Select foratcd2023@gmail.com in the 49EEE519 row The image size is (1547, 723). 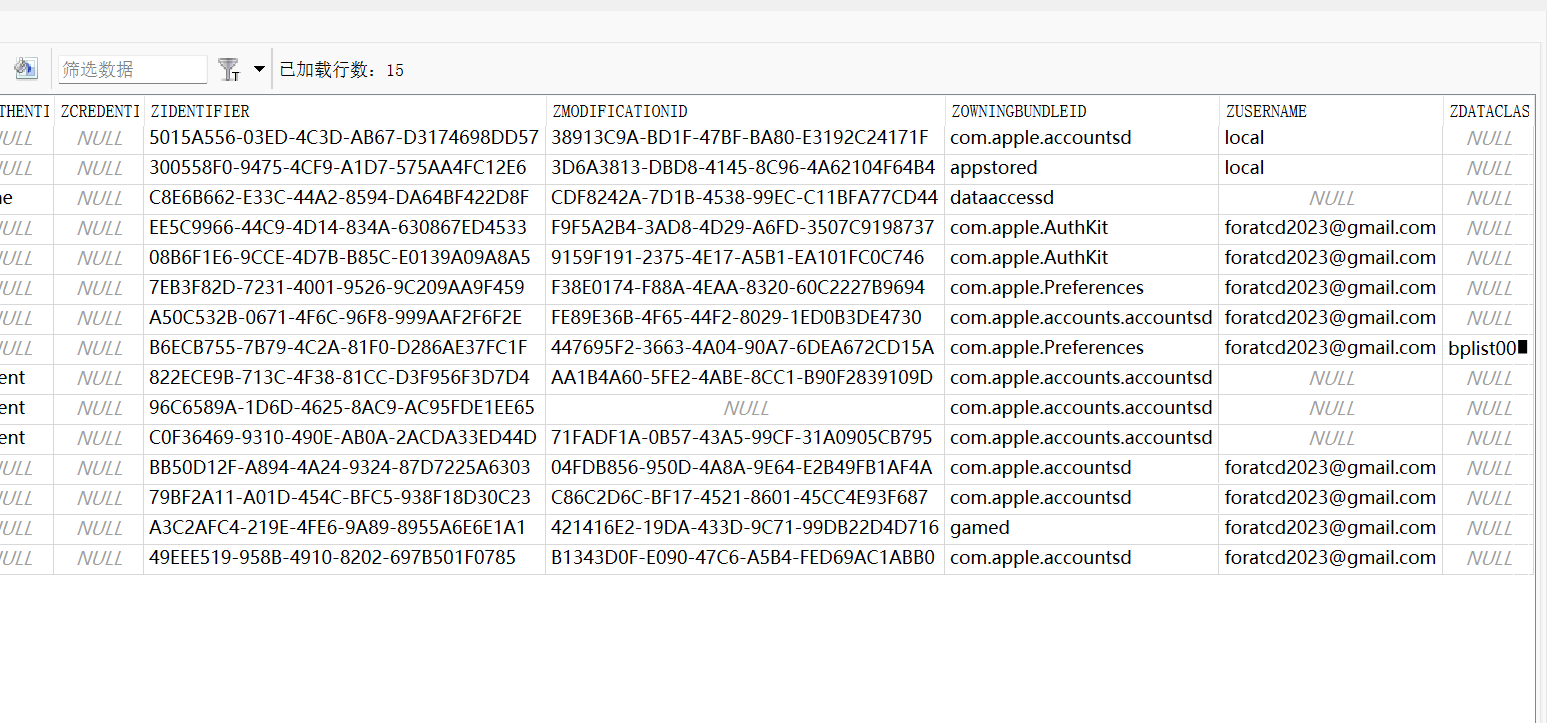(1330, 558)
